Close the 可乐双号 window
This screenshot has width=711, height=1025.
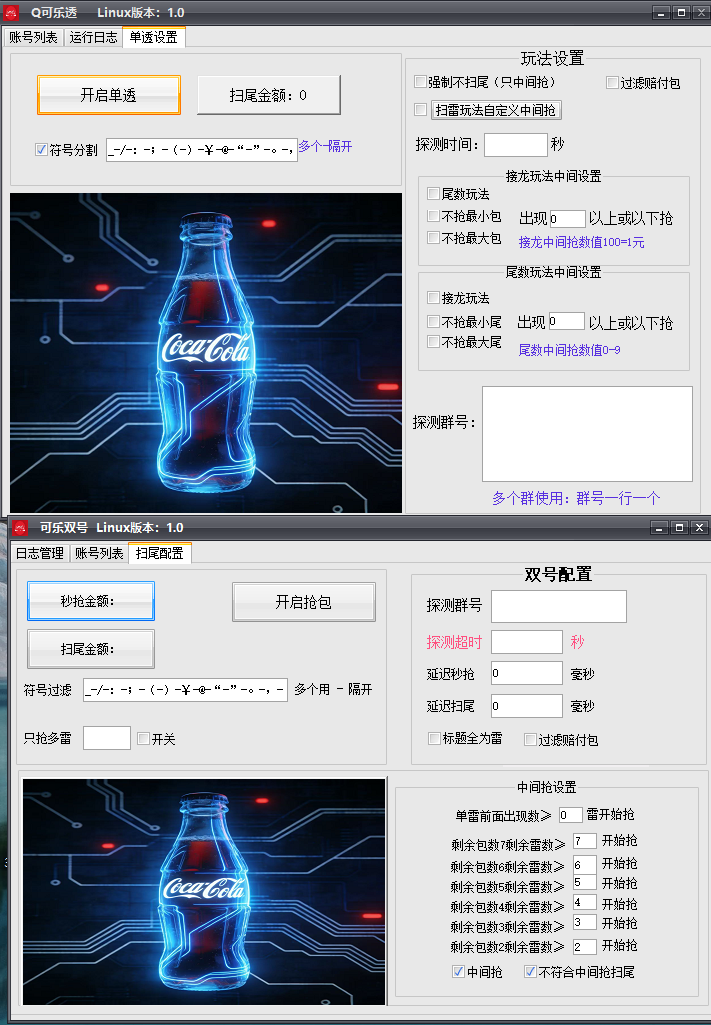click(699, 528)
